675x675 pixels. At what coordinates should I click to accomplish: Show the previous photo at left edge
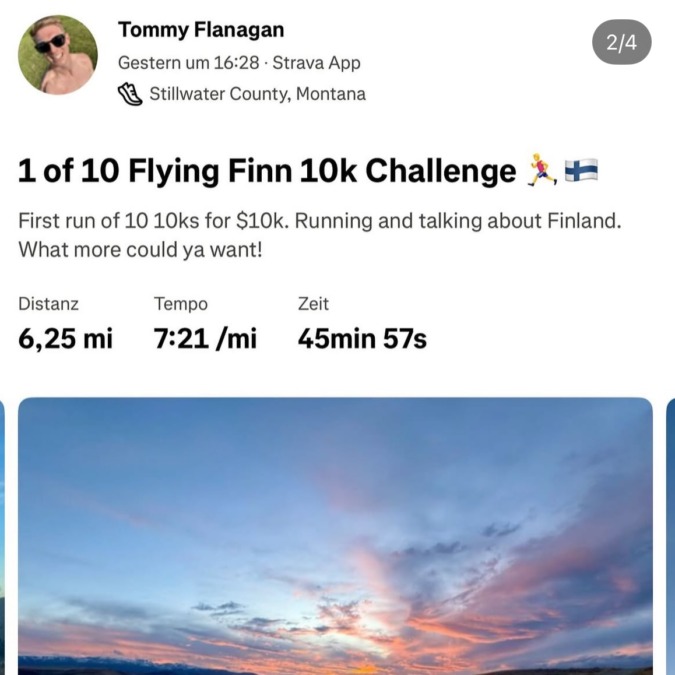coord(3,535)
